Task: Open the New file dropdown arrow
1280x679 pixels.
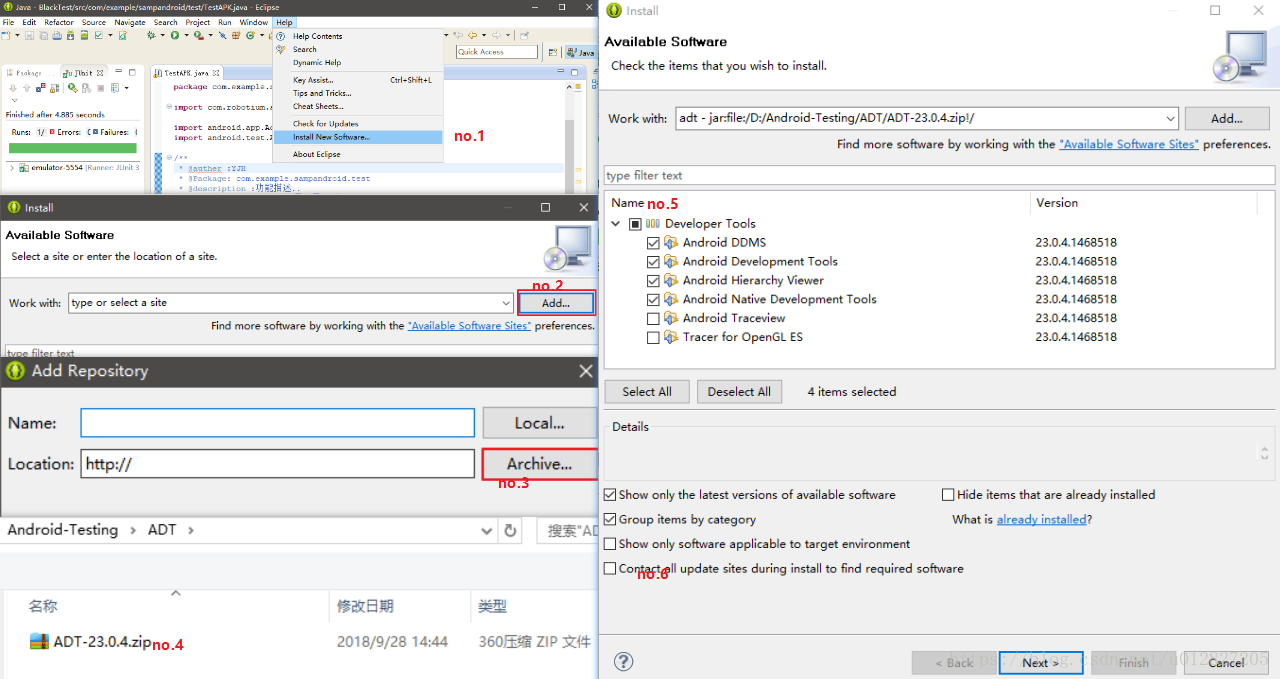Action: 17,35
